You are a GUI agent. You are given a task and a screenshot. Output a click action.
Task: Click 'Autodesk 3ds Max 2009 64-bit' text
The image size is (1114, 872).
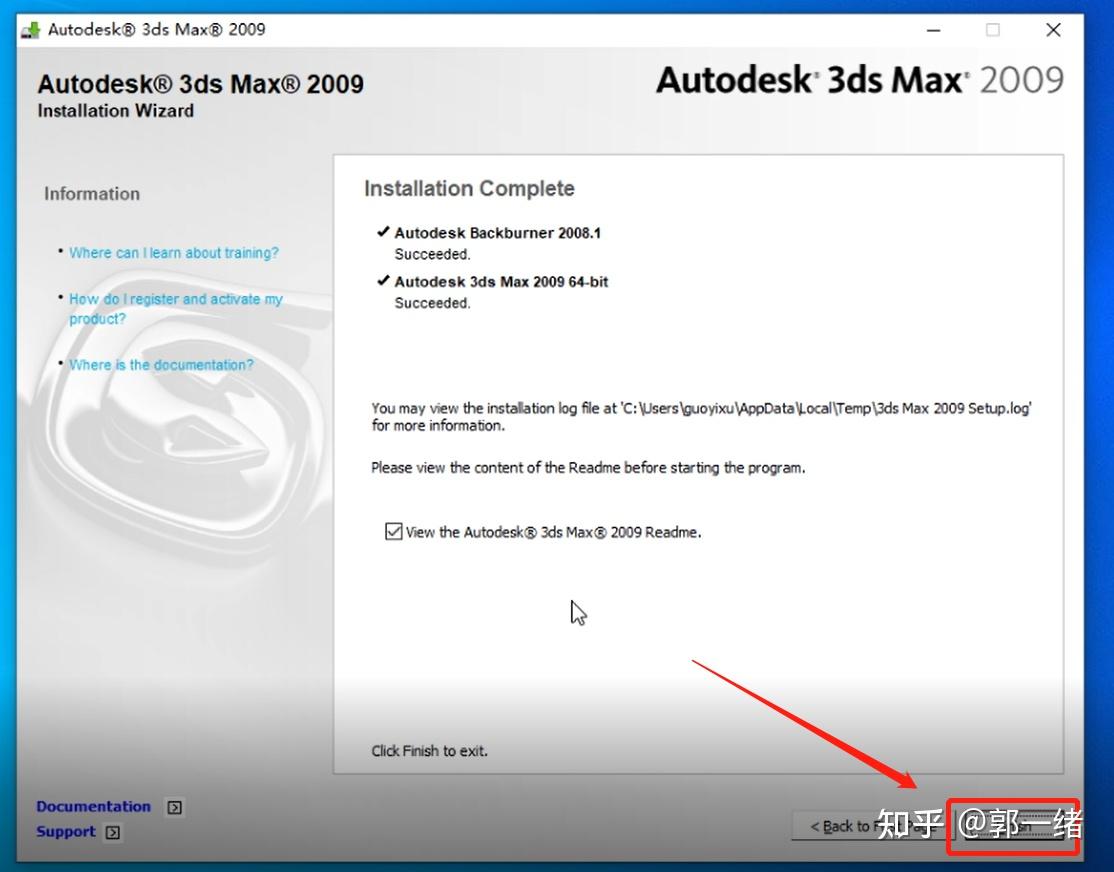[x=501, y=282]
